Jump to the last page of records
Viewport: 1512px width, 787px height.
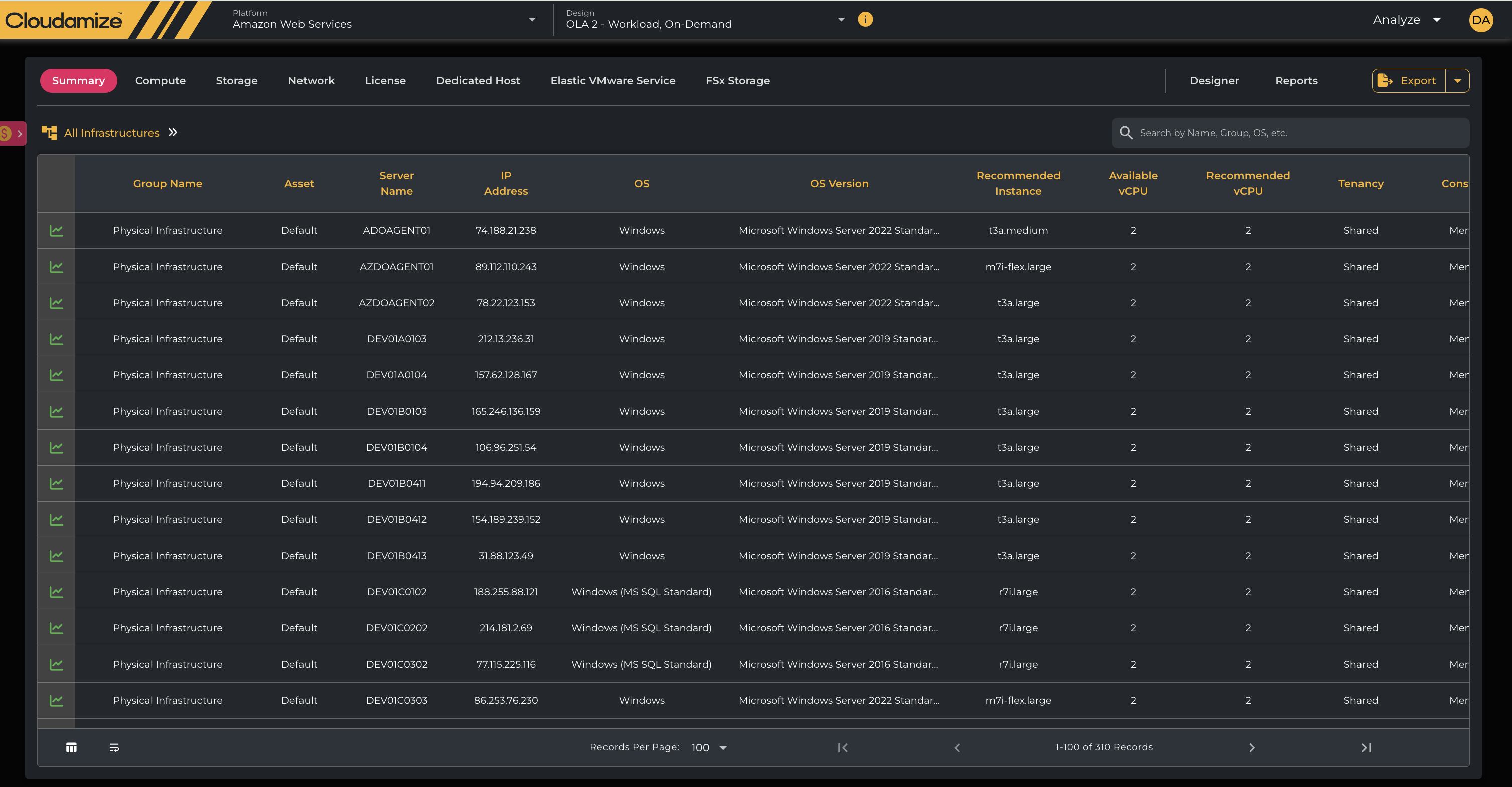coord(1366,748)
